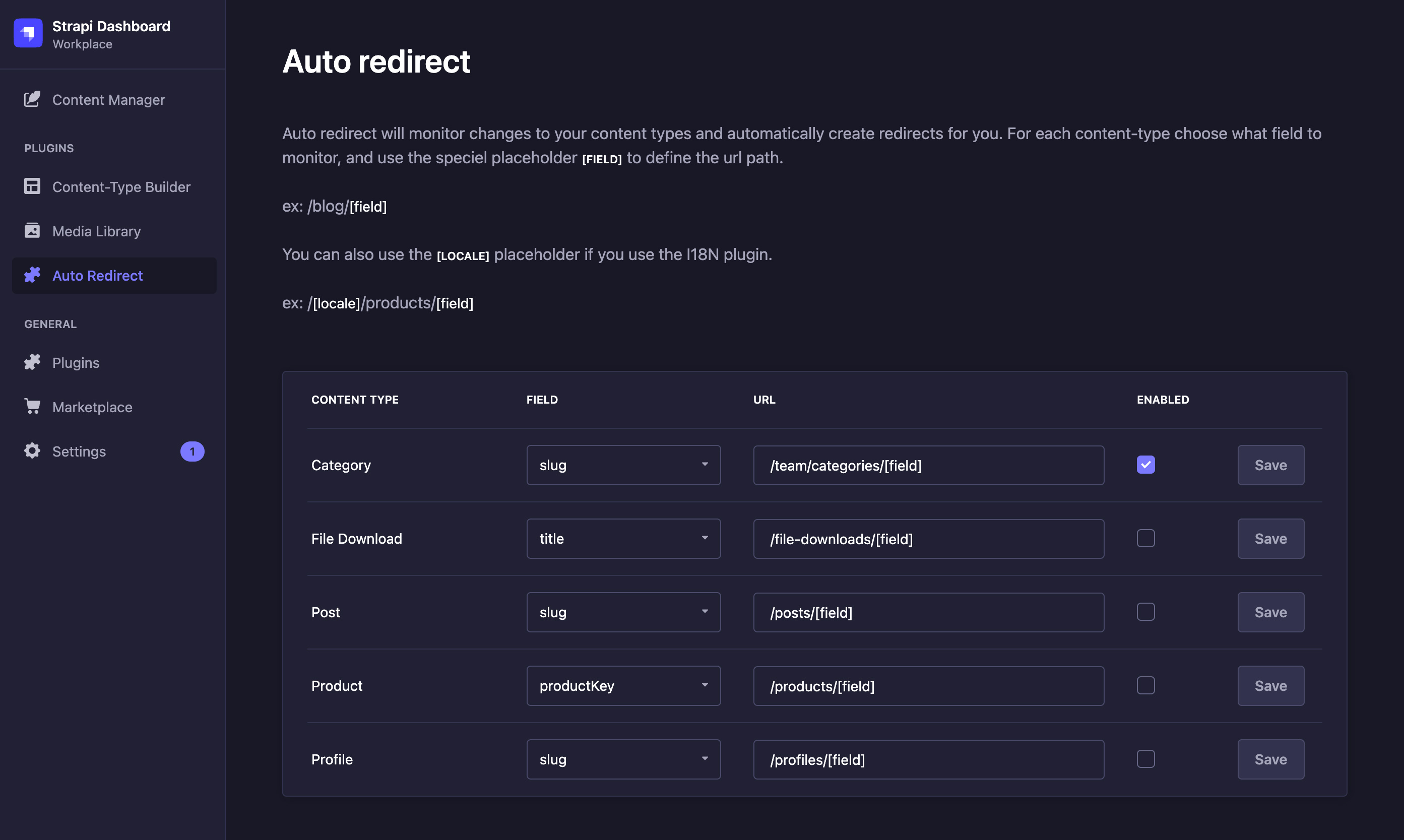Uncheck the Enabled checkbox for Category
Screen dimensions: 1404x840
pyautogui.click(x=1145, y=465)
